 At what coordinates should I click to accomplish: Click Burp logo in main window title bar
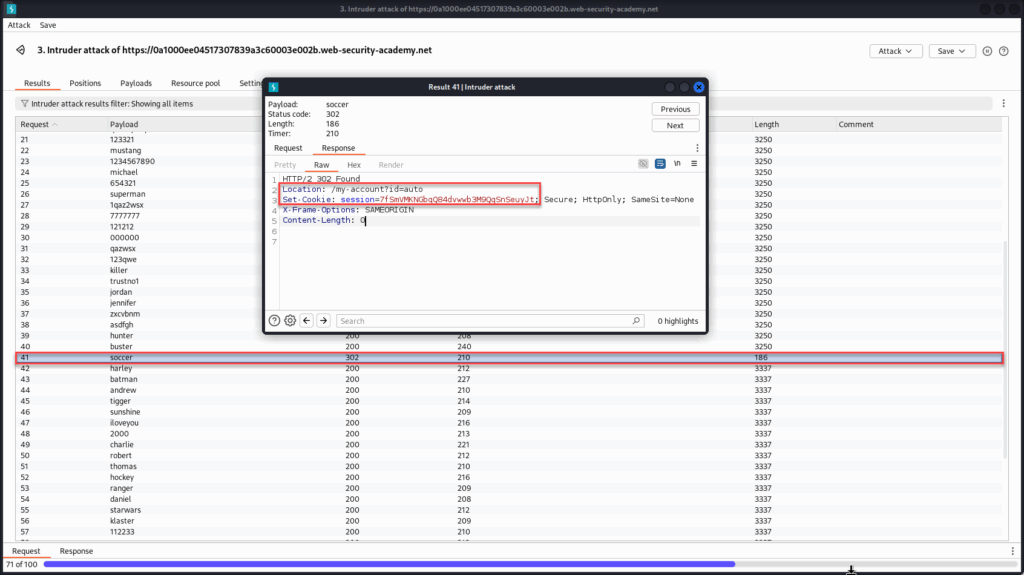11,9
